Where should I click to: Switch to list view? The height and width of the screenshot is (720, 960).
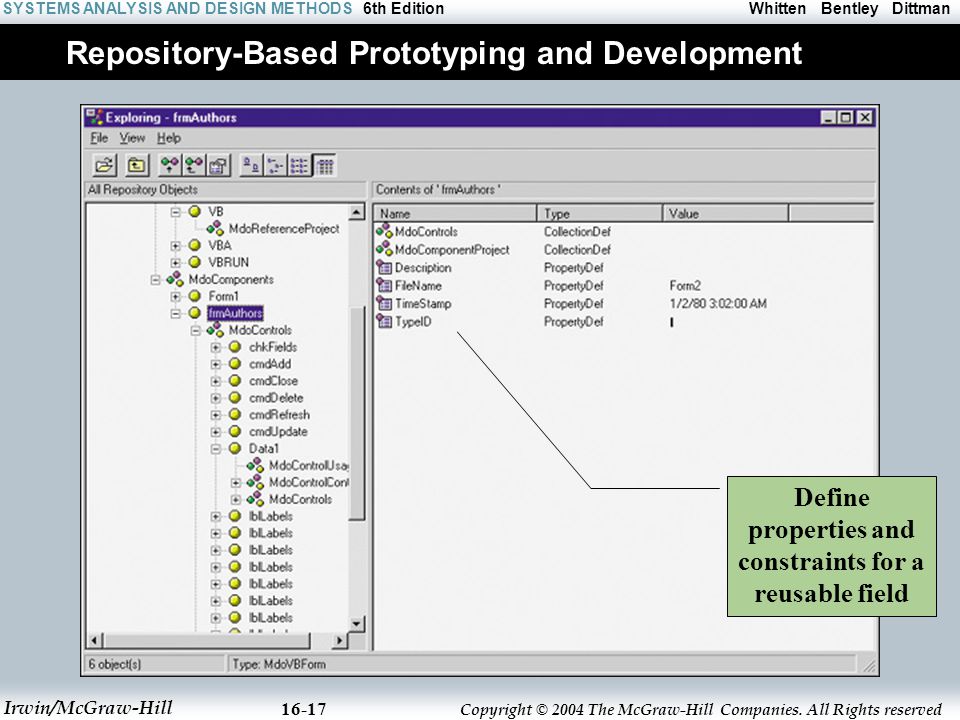click(x=300, y=165)
